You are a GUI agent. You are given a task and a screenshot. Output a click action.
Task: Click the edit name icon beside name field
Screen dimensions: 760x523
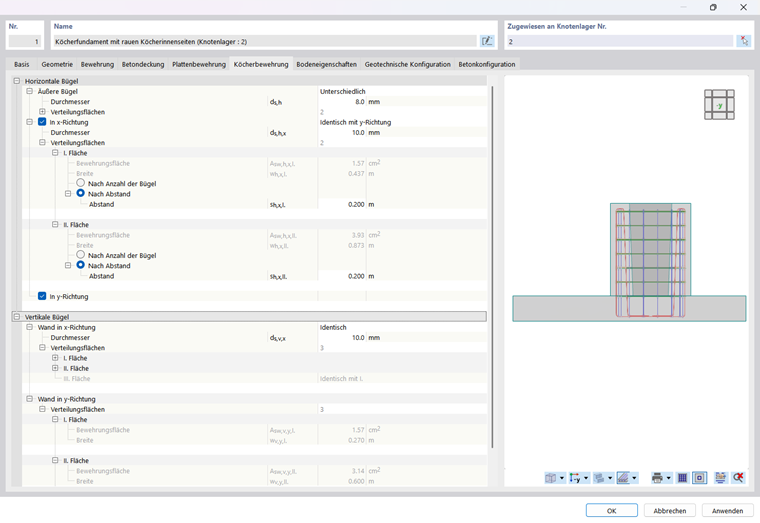click(x=487, y=41)
